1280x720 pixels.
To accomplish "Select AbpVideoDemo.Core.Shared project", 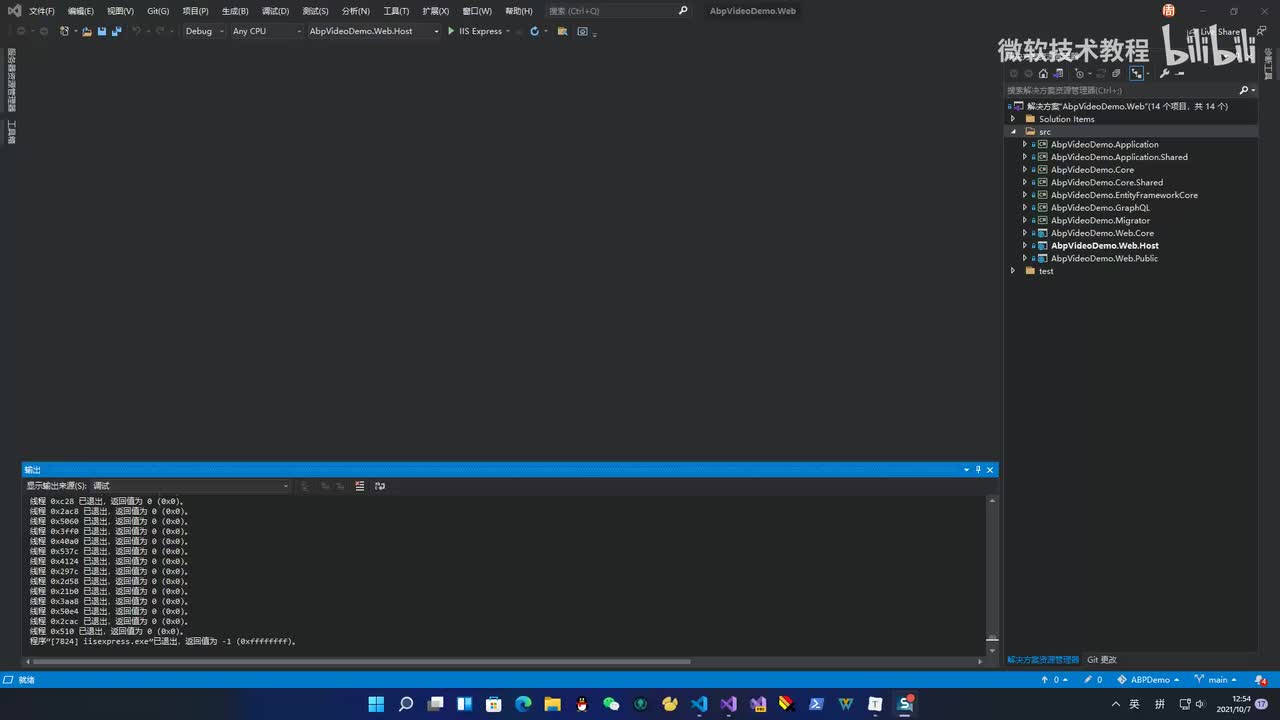I will 1107,182.
